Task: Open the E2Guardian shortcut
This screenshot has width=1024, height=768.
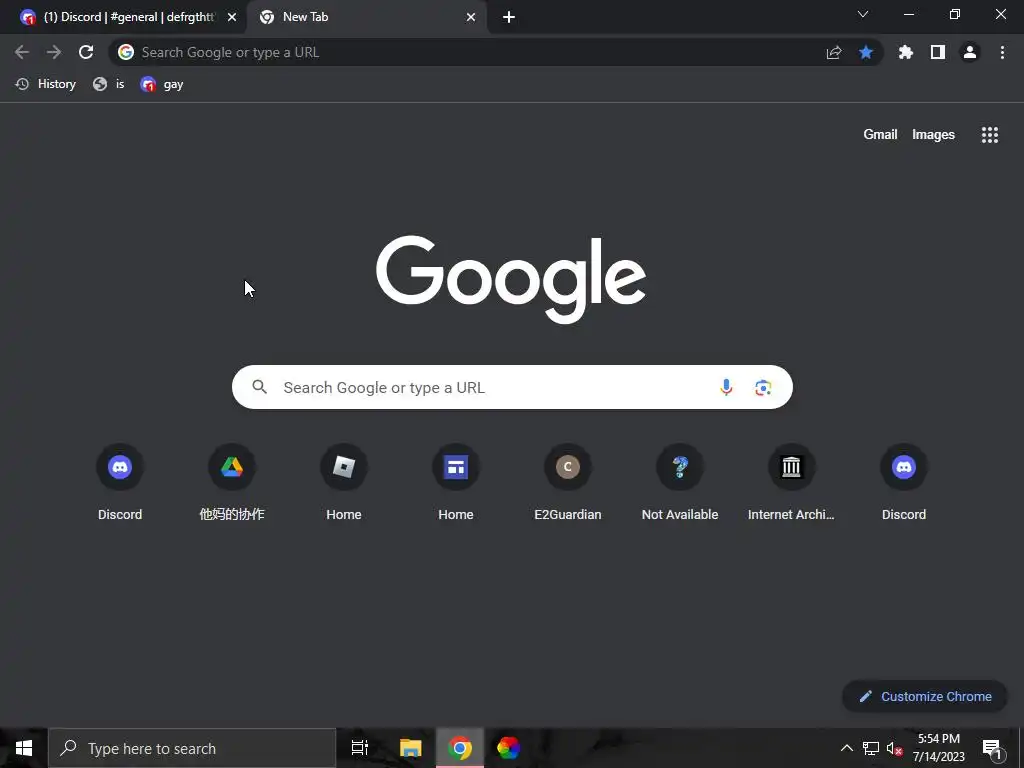Action: coord(568,483)
